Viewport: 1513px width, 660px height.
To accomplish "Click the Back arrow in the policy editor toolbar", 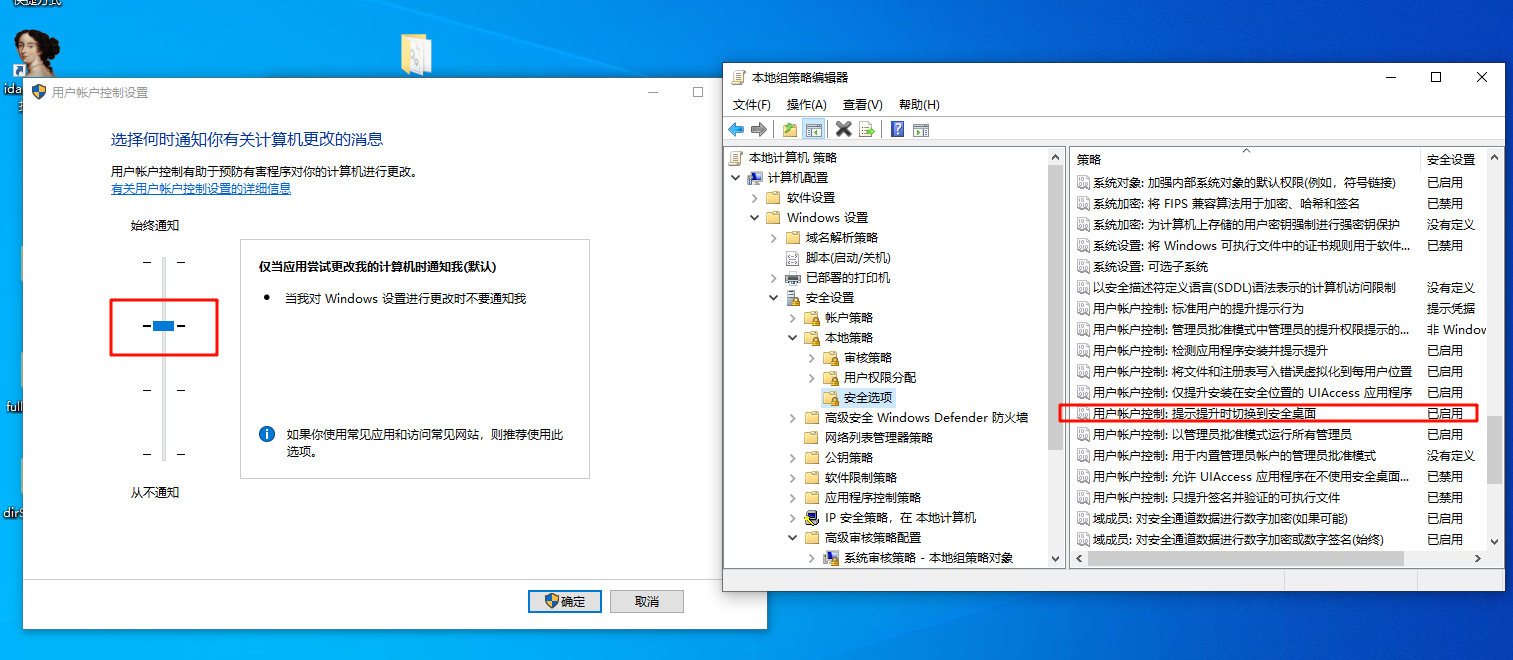I will (x=736, y=129).
